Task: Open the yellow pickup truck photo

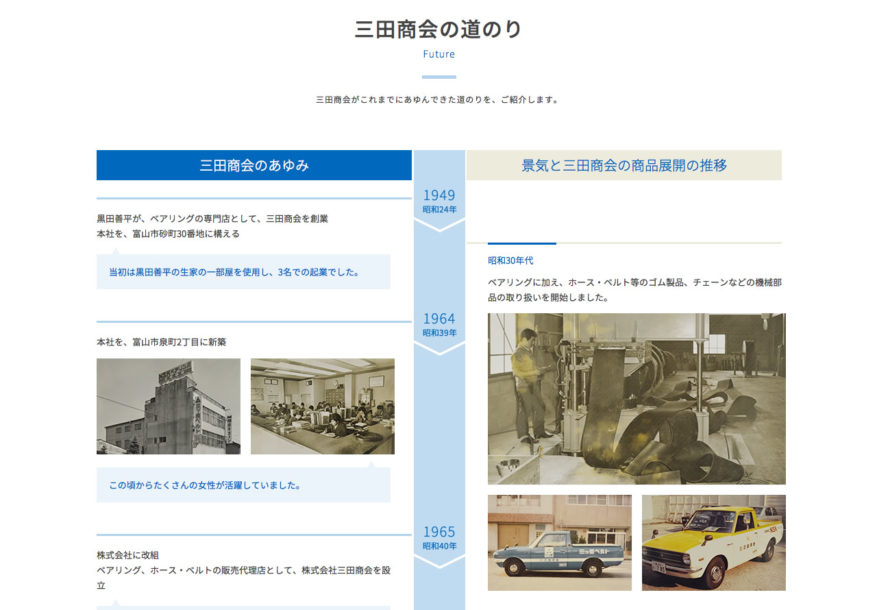Action: pos(713,542)
